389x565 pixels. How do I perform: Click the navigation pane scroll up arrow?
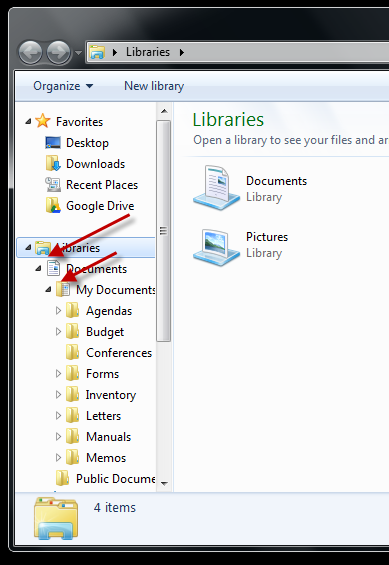[x=164, y=111]
